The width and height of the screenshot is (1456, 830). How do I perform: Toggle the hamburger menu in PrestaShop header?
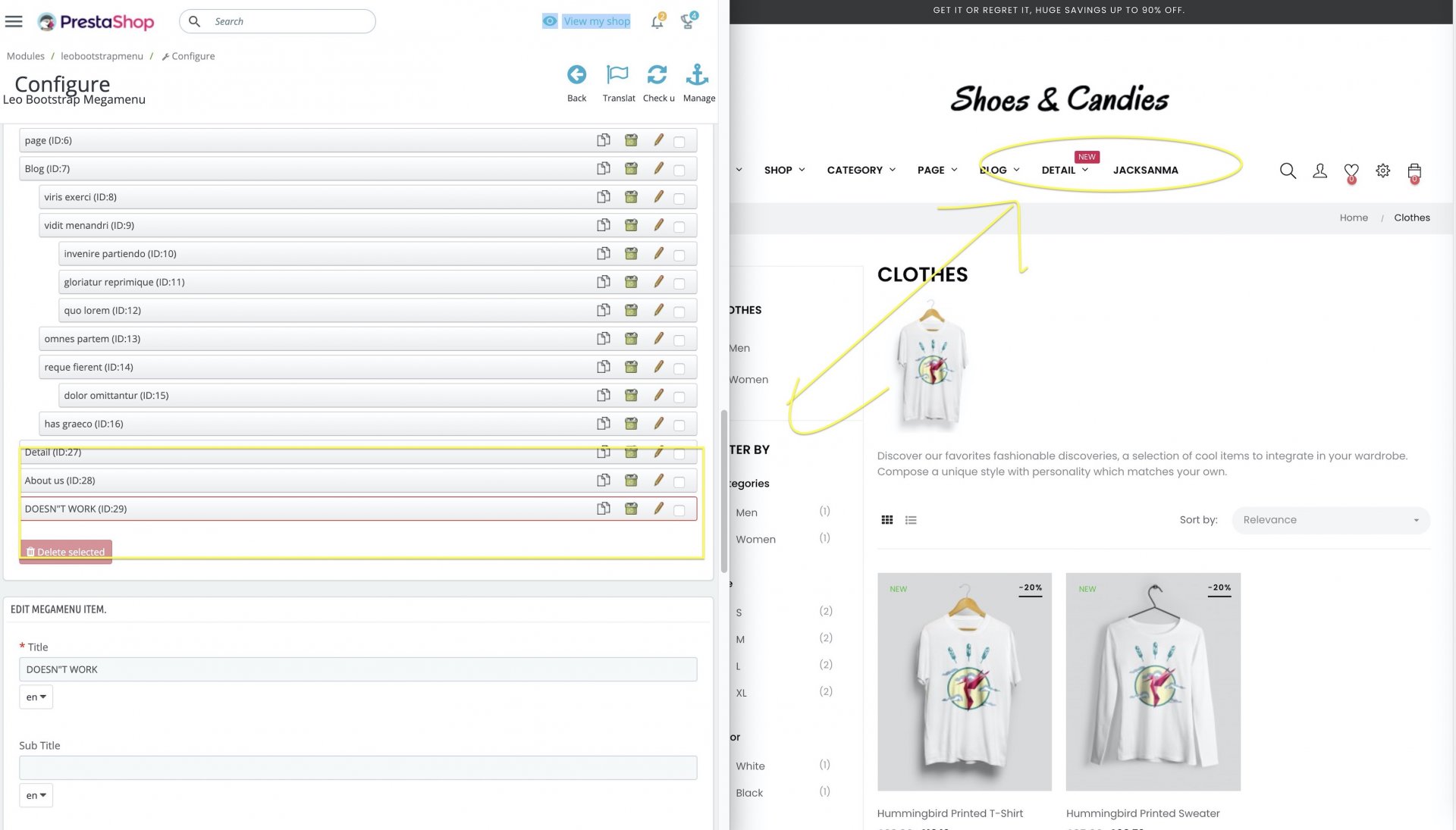pyautogui.click(x=14, y=21)
